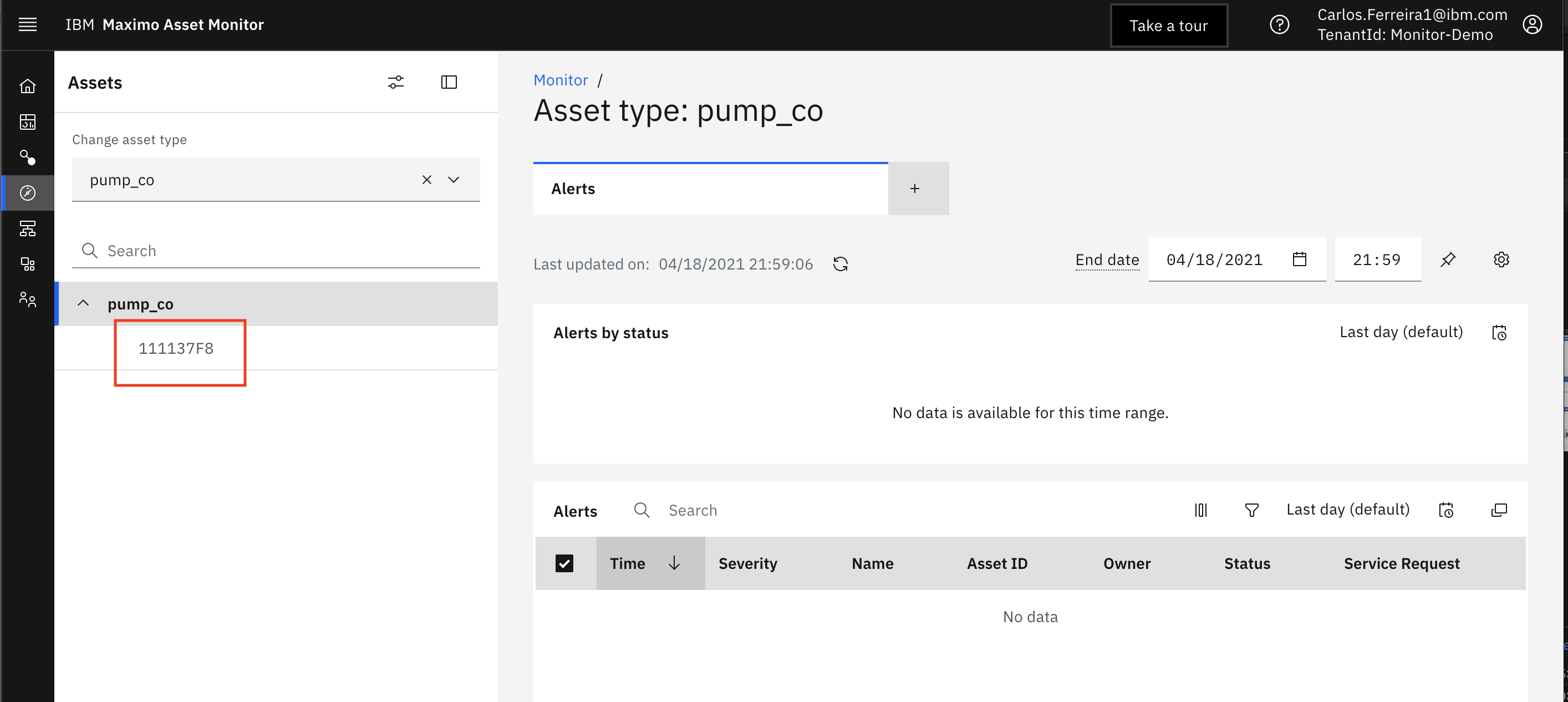Collapse the Assets side panel icon
Screen dimensions: 1568x702
pyautogui.click(x=449, y=82)
